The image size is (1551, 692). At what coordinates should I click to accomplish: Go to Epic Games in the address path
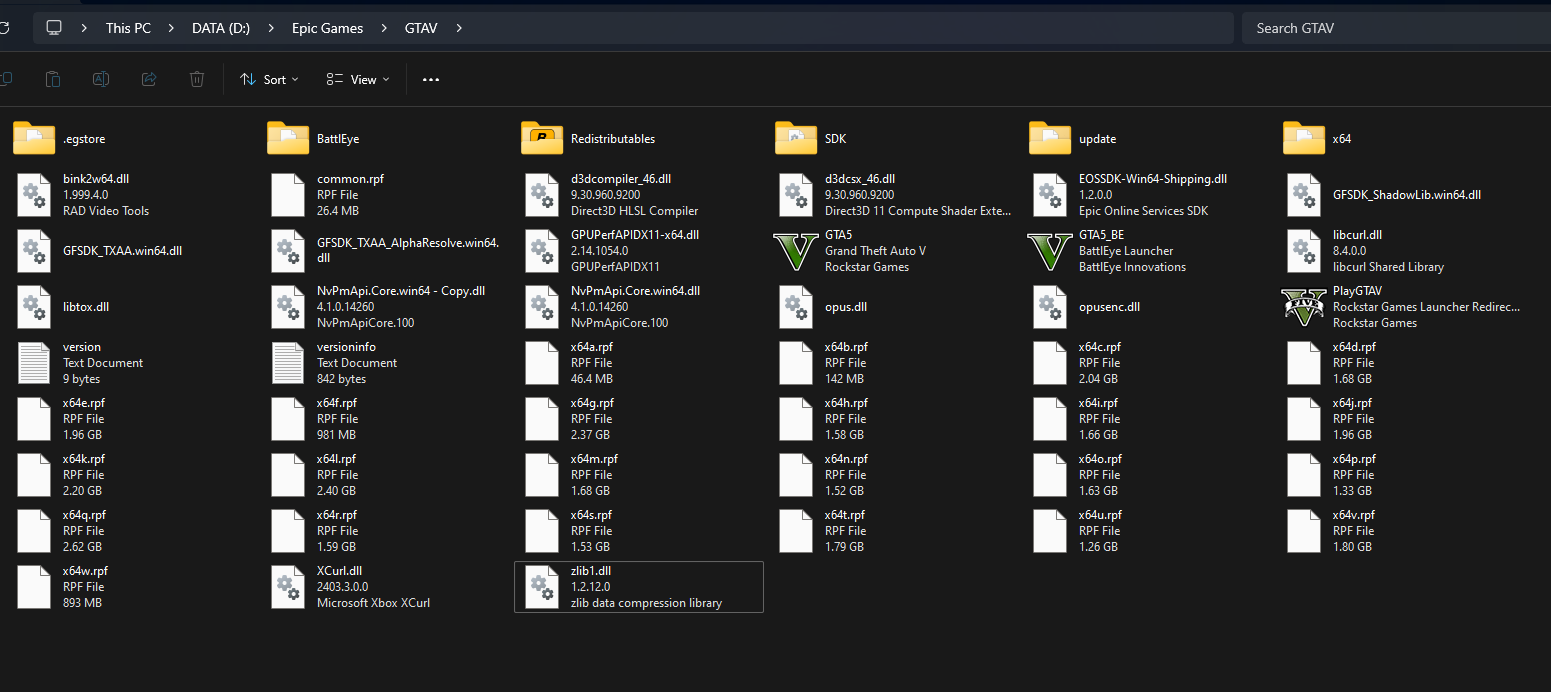(x=327, y=28)
